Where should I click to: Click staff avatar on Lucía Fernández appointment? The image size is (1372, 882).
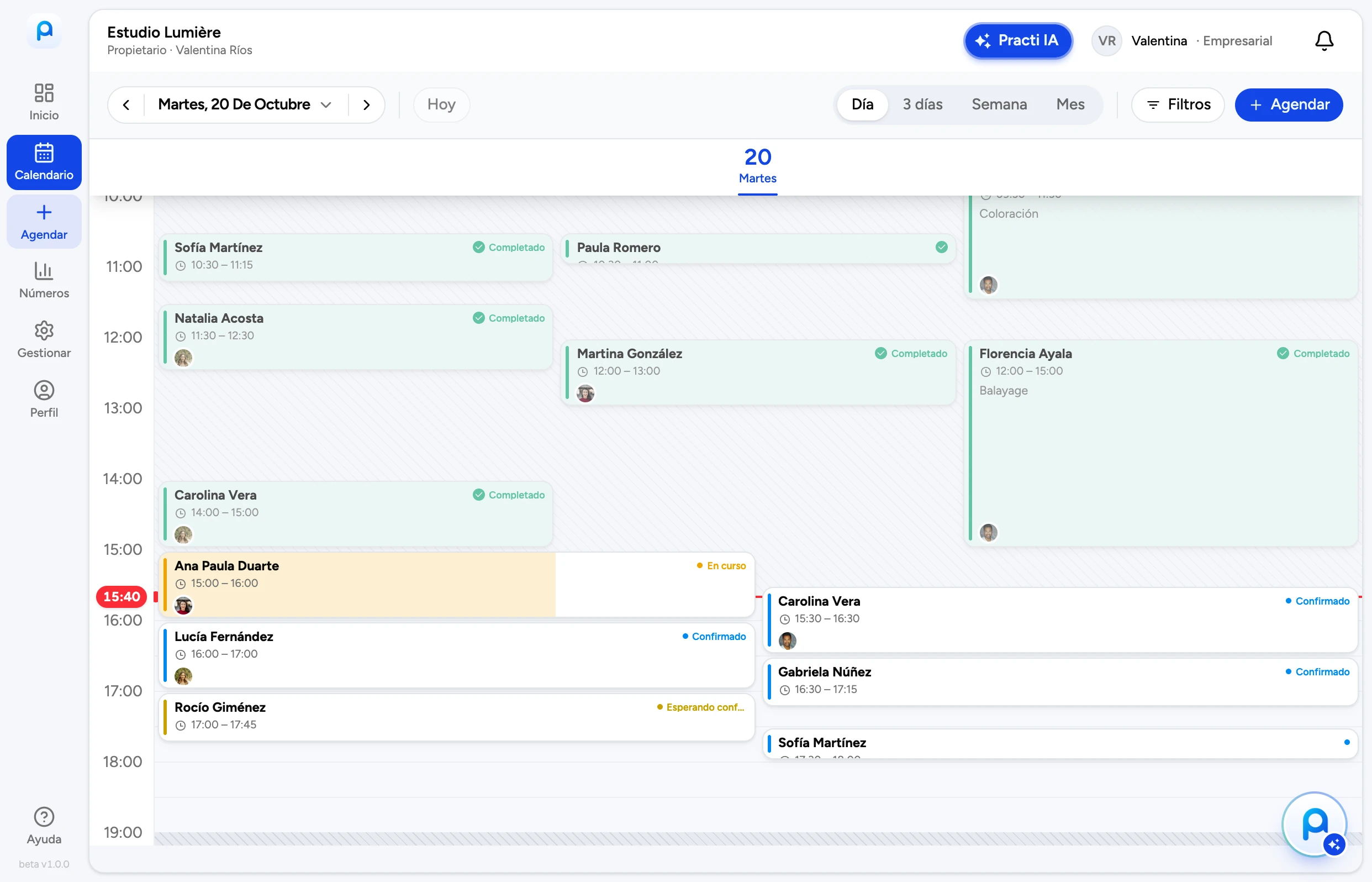pyautogui.click(x=183, y=676)
